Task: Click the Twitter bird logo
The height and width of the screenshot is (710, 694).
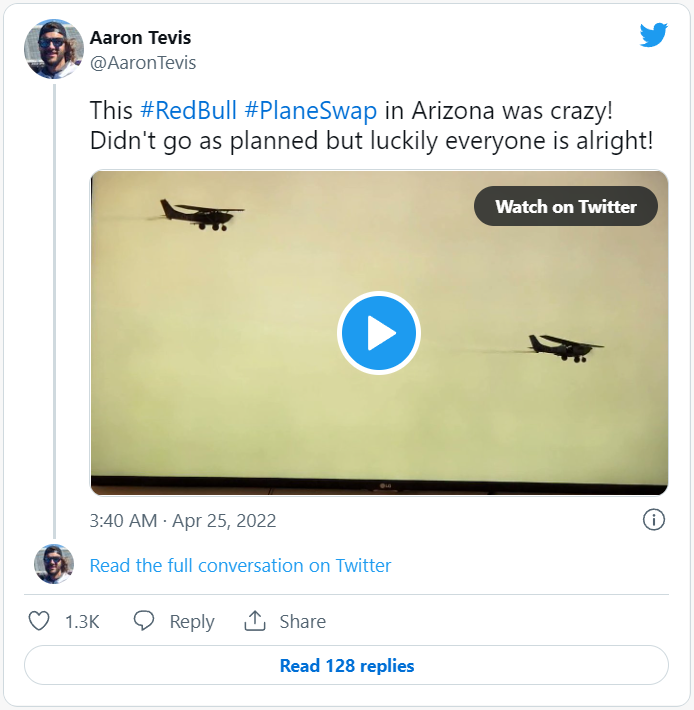Action: coord(653,36)
